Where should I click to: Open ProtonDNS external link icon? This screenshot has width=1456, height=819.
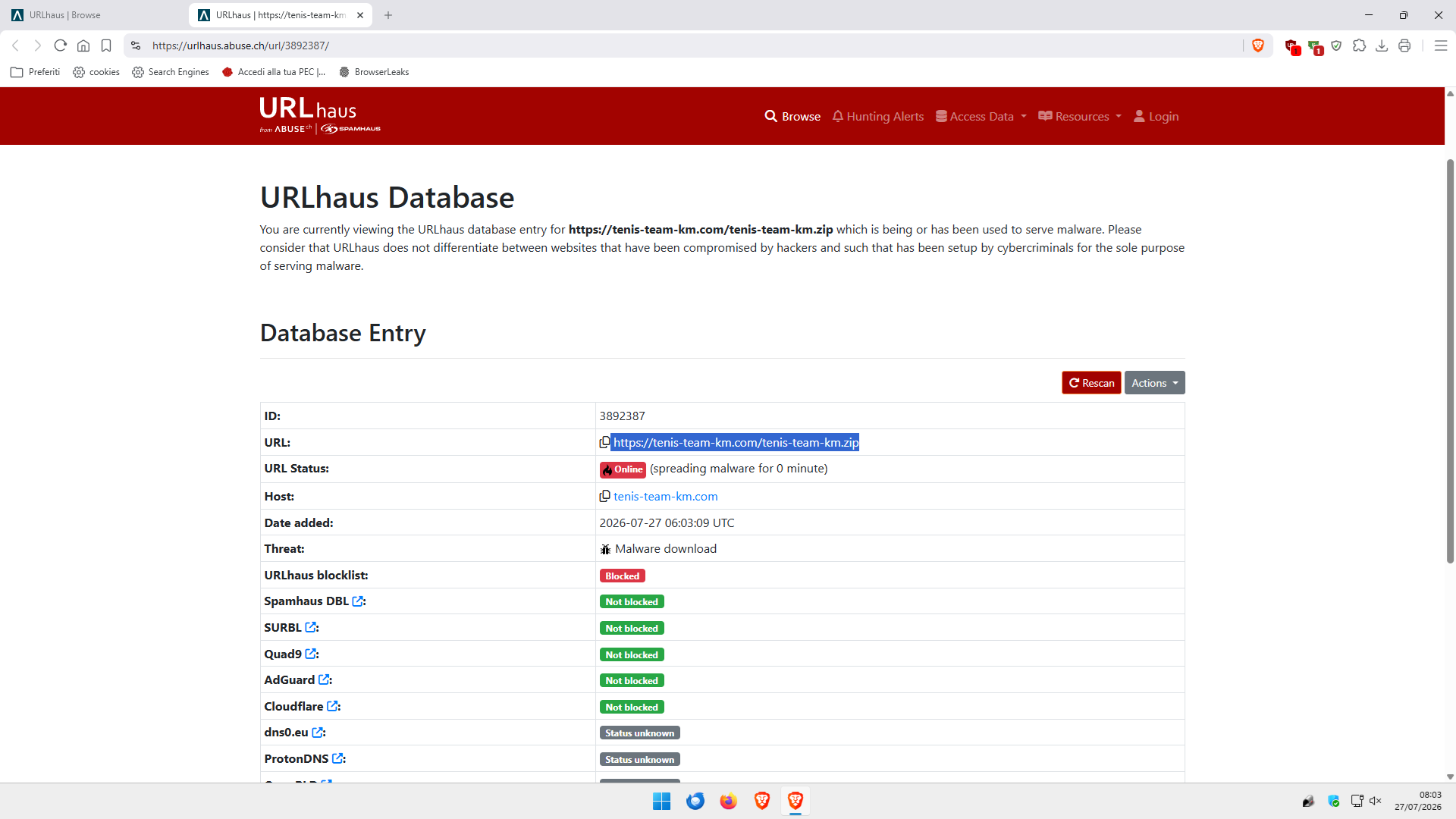tap(338, 758)
